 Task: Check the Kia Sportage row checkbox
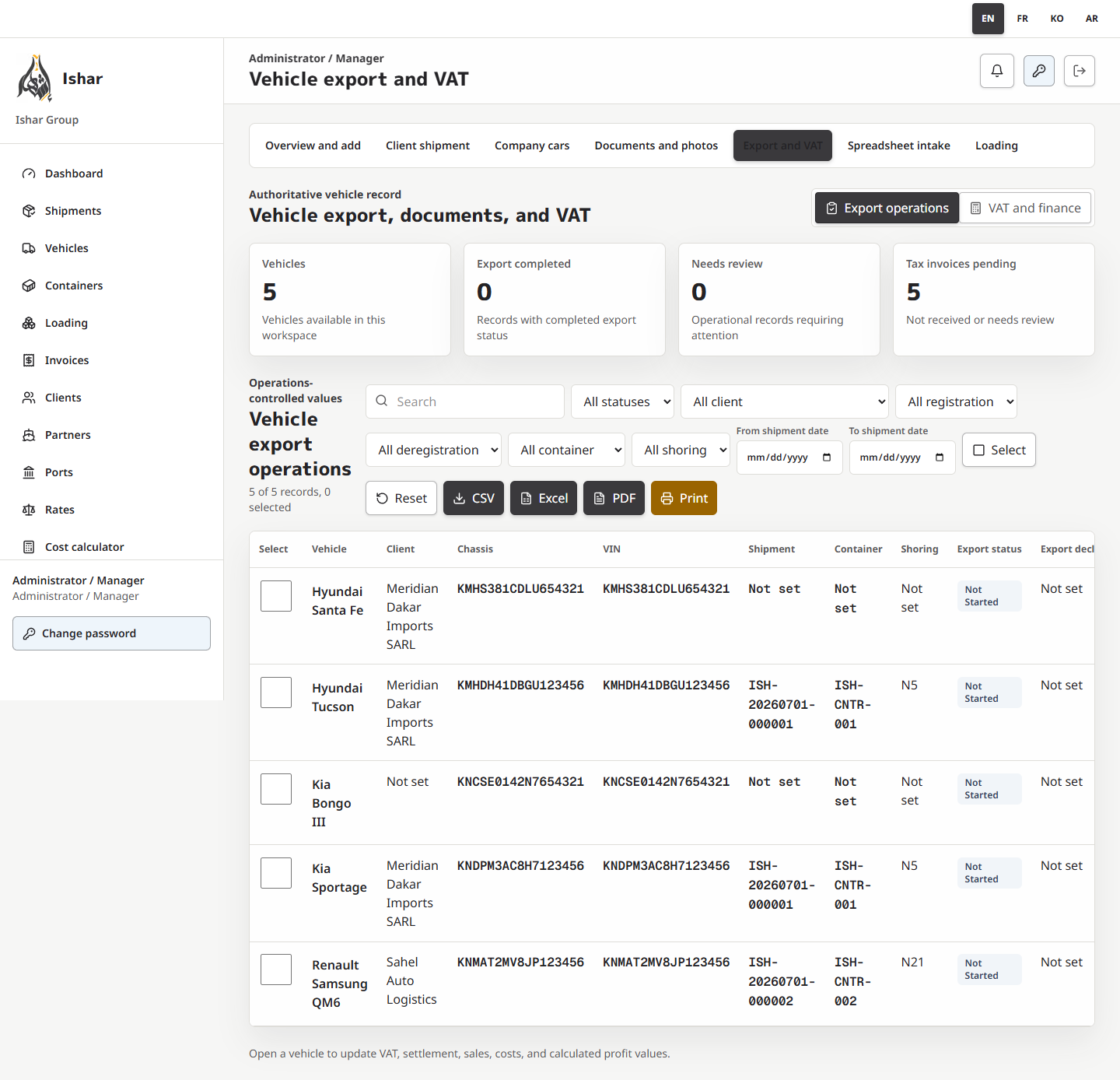coord(276,873)
